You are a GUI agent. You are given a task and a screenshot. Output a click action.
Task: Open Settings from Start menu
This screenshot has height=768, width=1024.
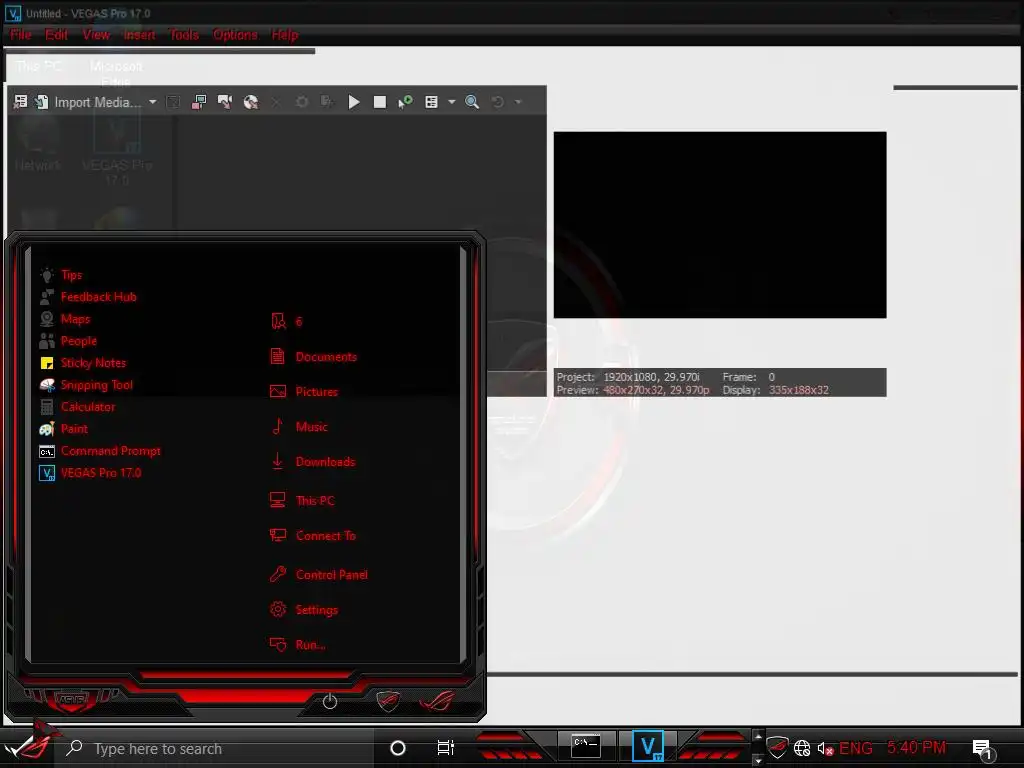[x=304, y=610]
